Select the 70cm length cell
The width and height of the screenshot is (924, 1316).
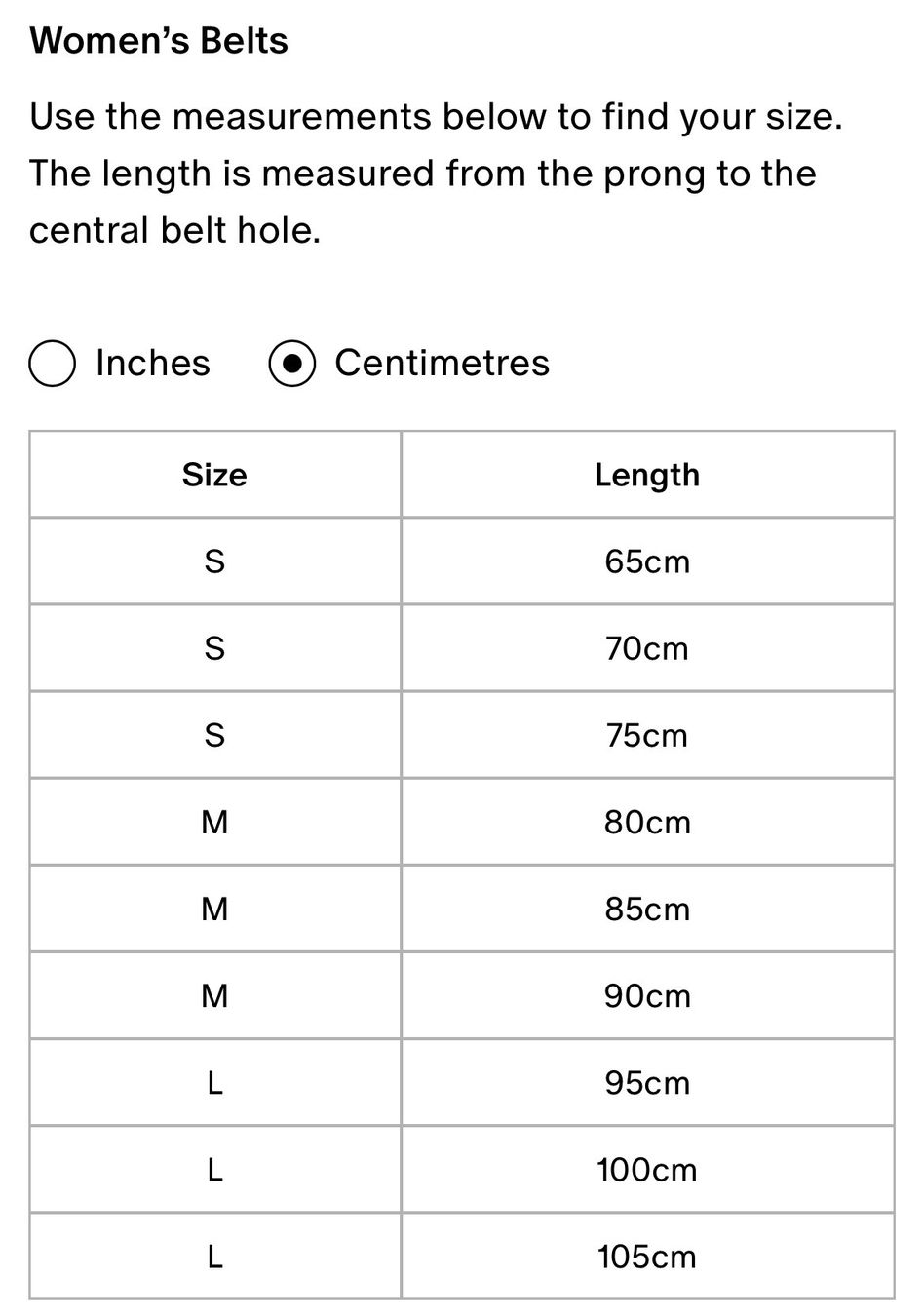[x=647, y=648]
